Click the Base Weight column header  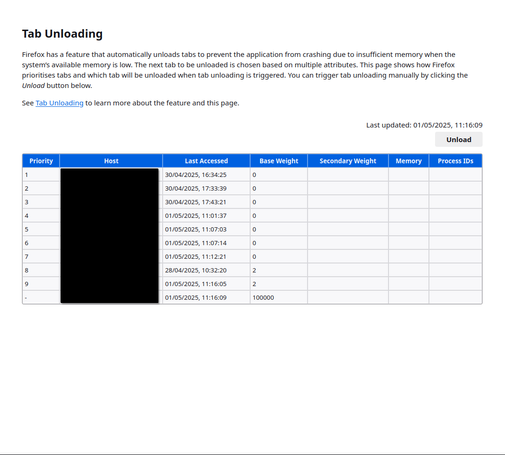click(x=279, y=161)
